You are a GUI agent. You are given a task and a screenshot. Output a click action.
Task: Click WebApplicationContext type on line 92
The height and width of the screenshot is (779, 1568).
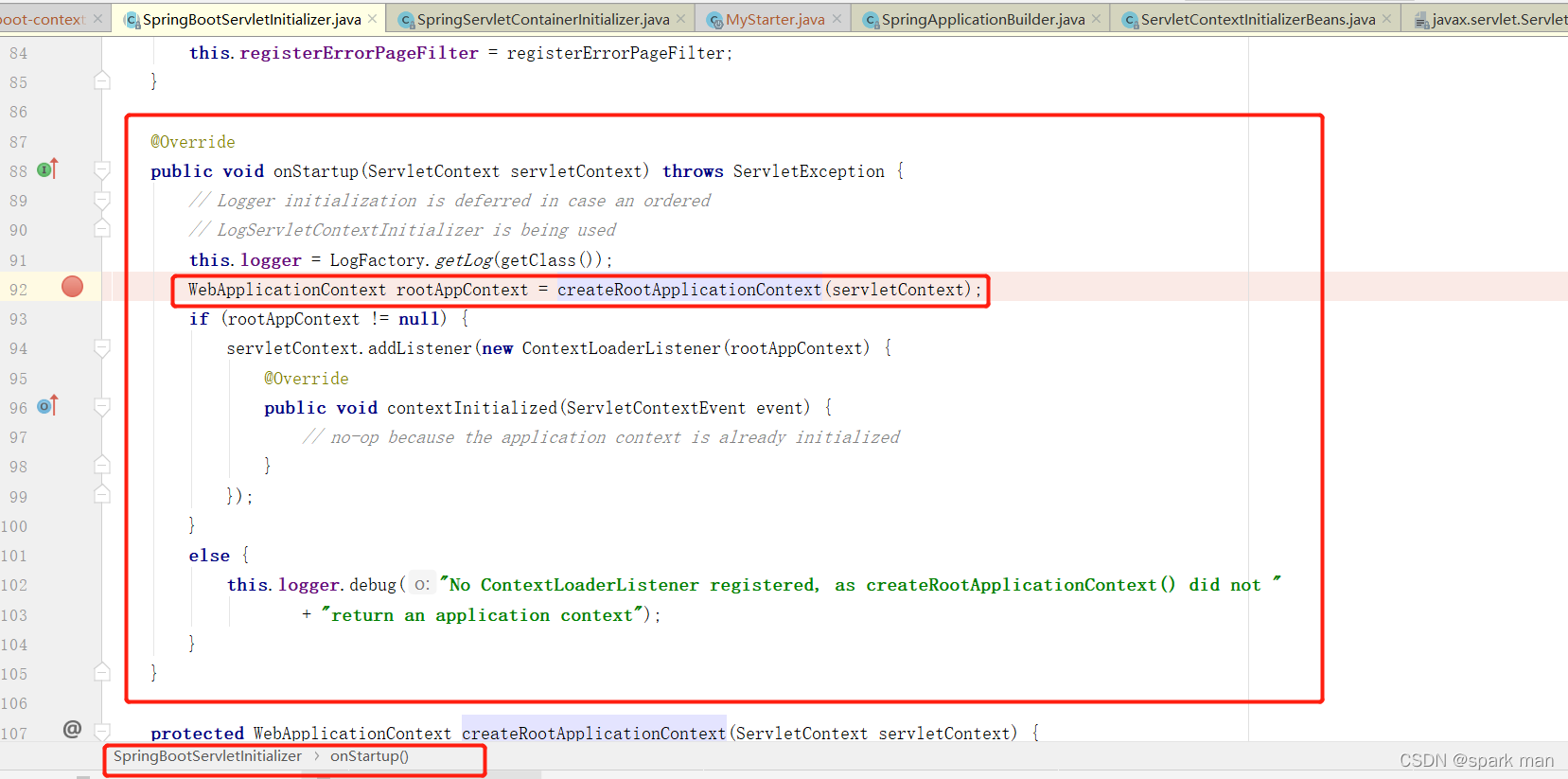point(287,290)
